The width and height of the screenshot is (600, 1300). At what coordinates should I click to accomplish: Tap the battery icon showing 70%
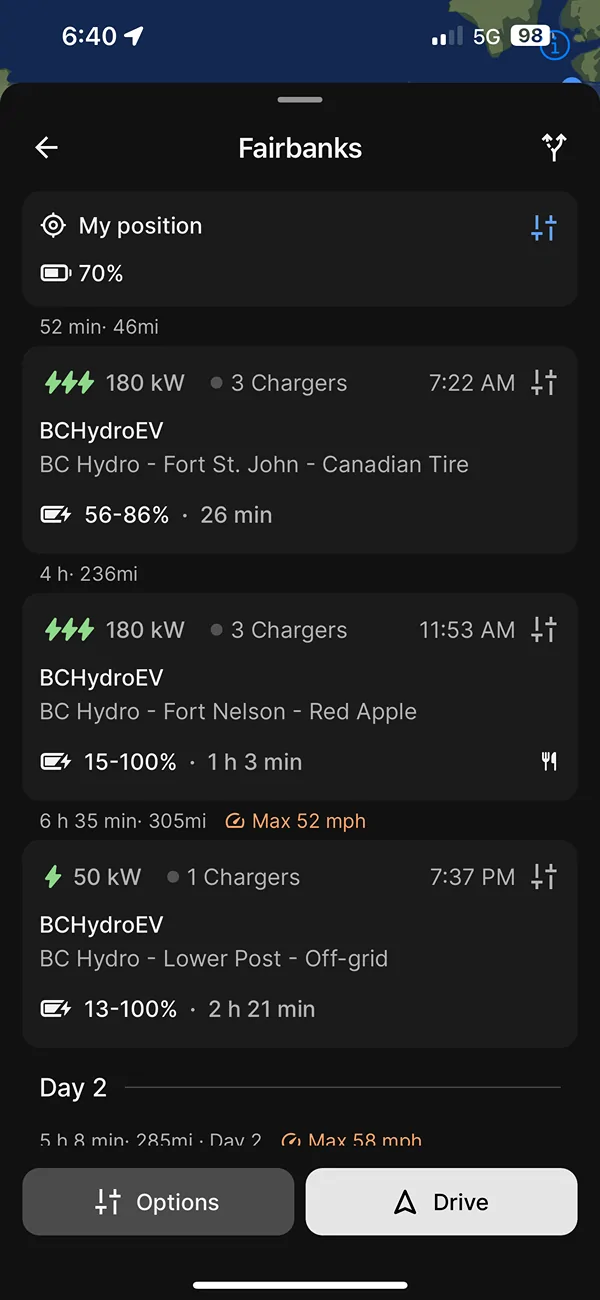(x=55, y=273)
